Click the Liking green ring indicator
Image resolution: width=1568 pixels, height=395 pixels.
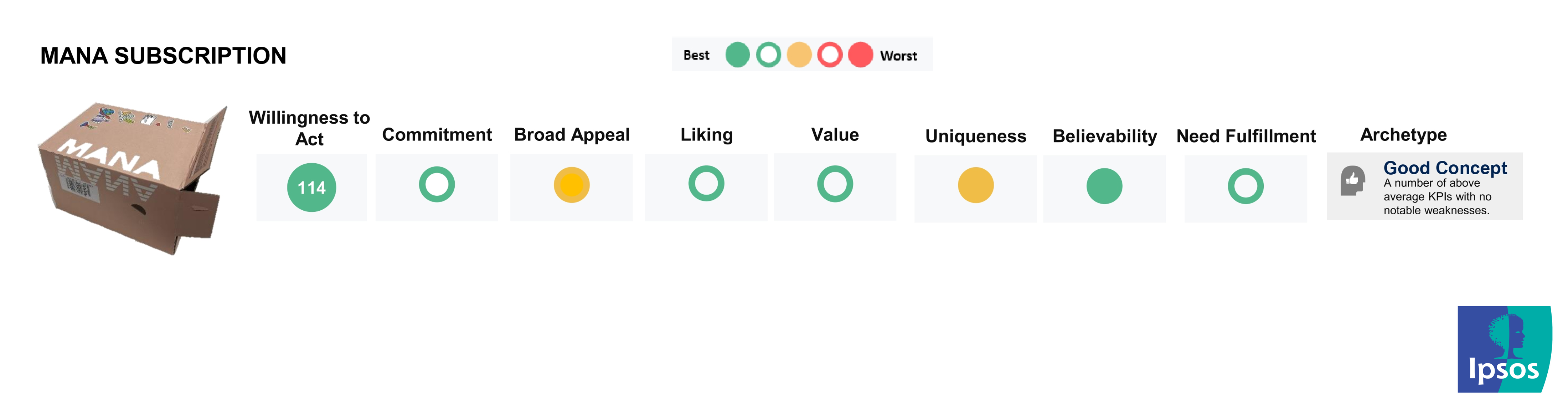pos(706,183)
